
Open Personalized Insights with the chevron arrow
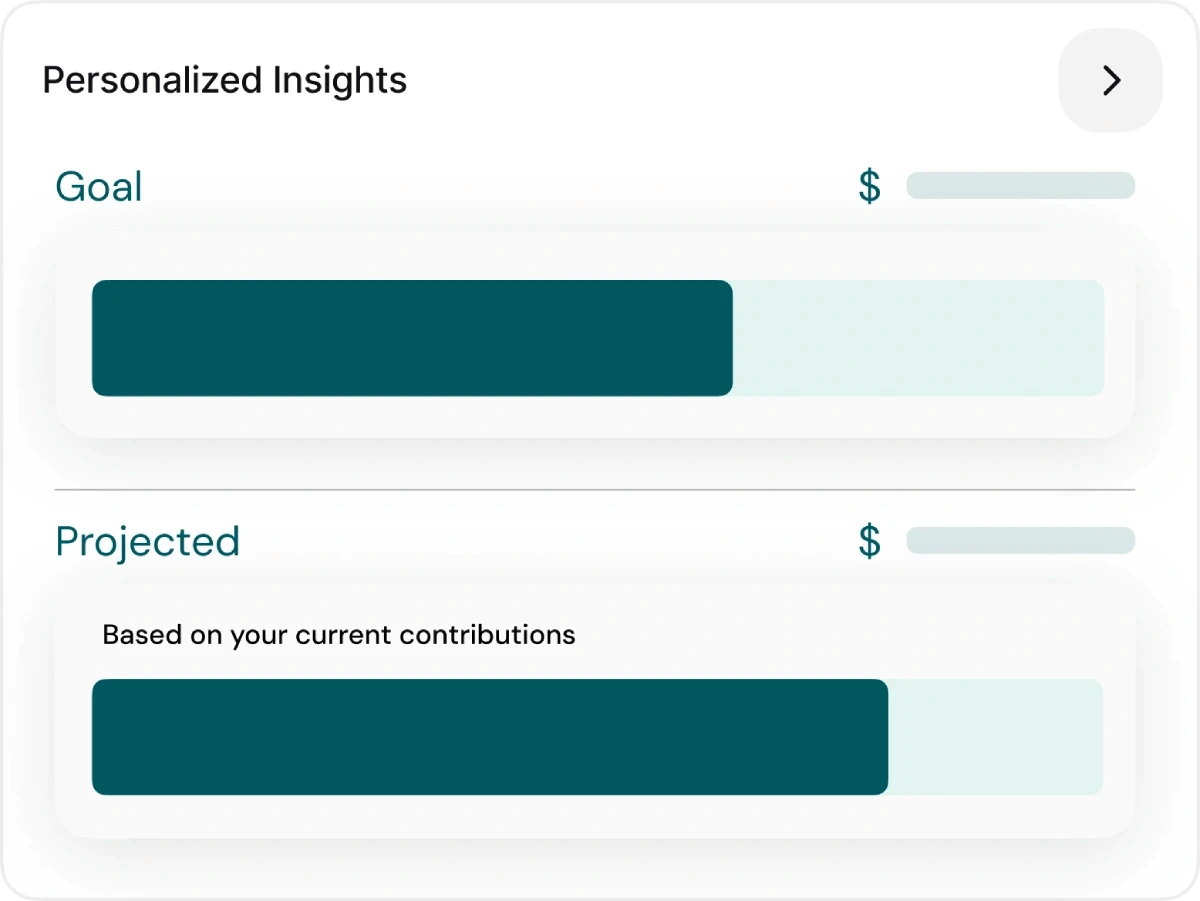coord(1111,80)
